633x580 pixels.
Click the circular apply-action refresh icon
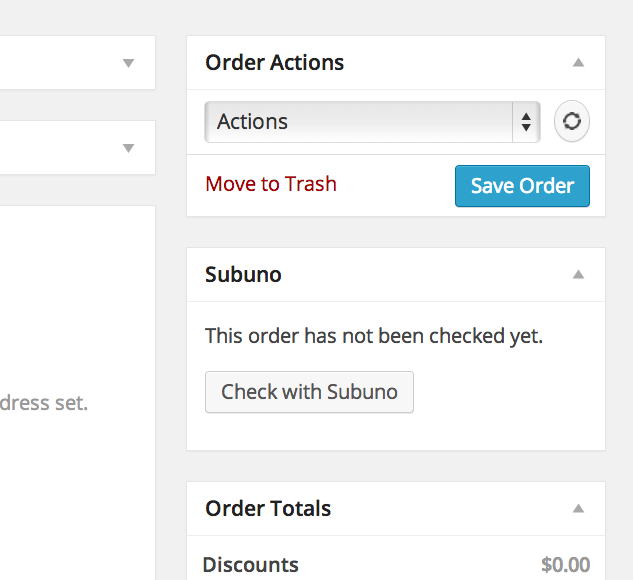click(572, 121)
